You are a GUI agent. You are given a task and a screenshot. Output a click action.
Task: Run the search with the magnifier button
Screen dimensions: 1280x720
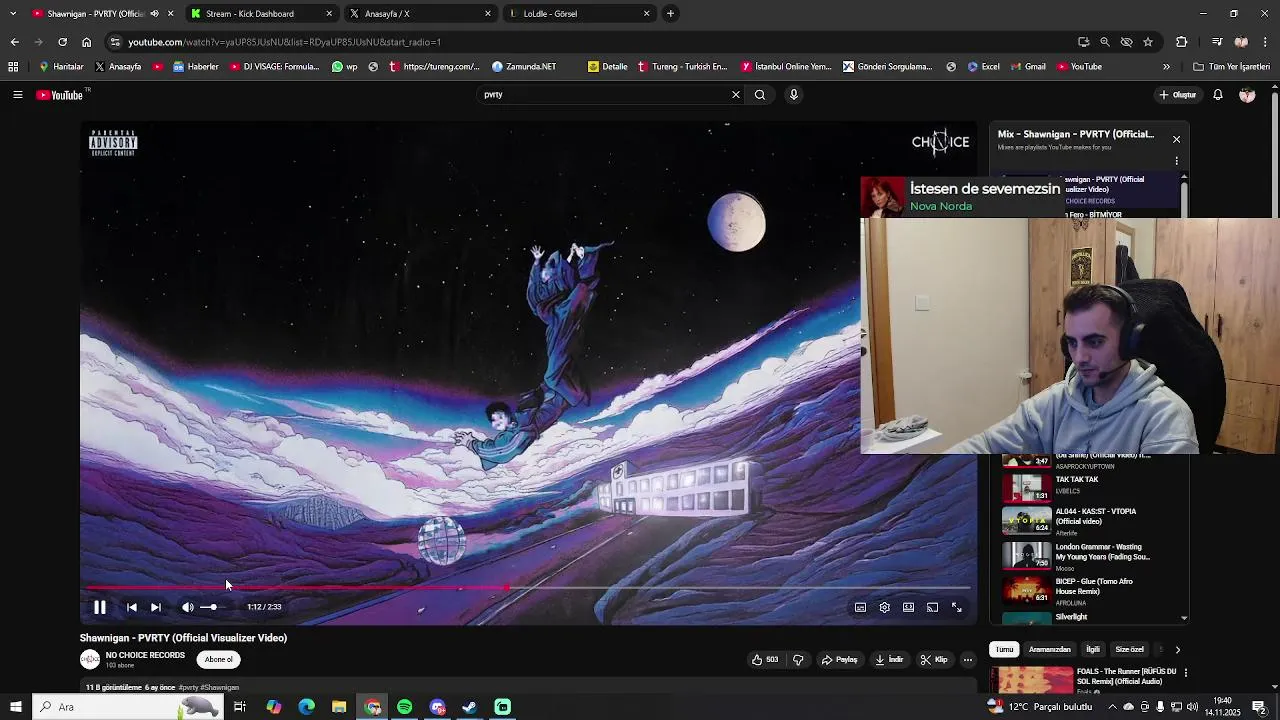pyautogui.click(x=760, y=95)
